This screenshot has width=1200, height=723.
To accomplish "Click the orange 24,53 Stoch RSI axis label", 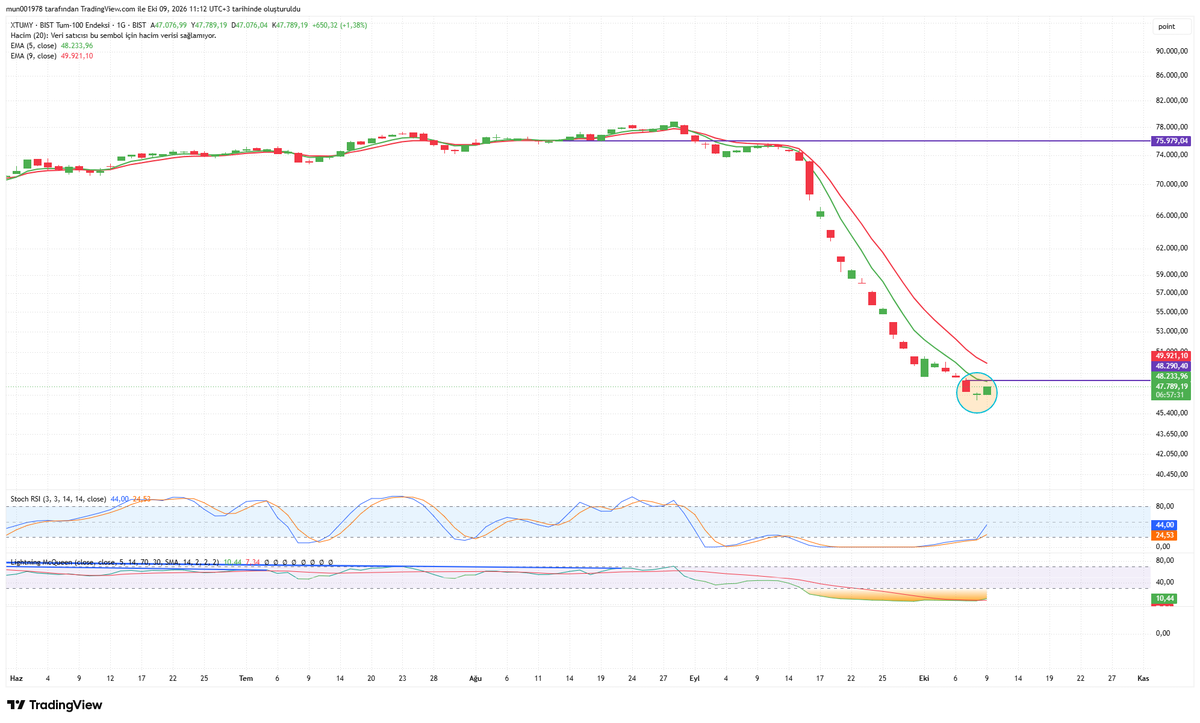I will 1165,536.
